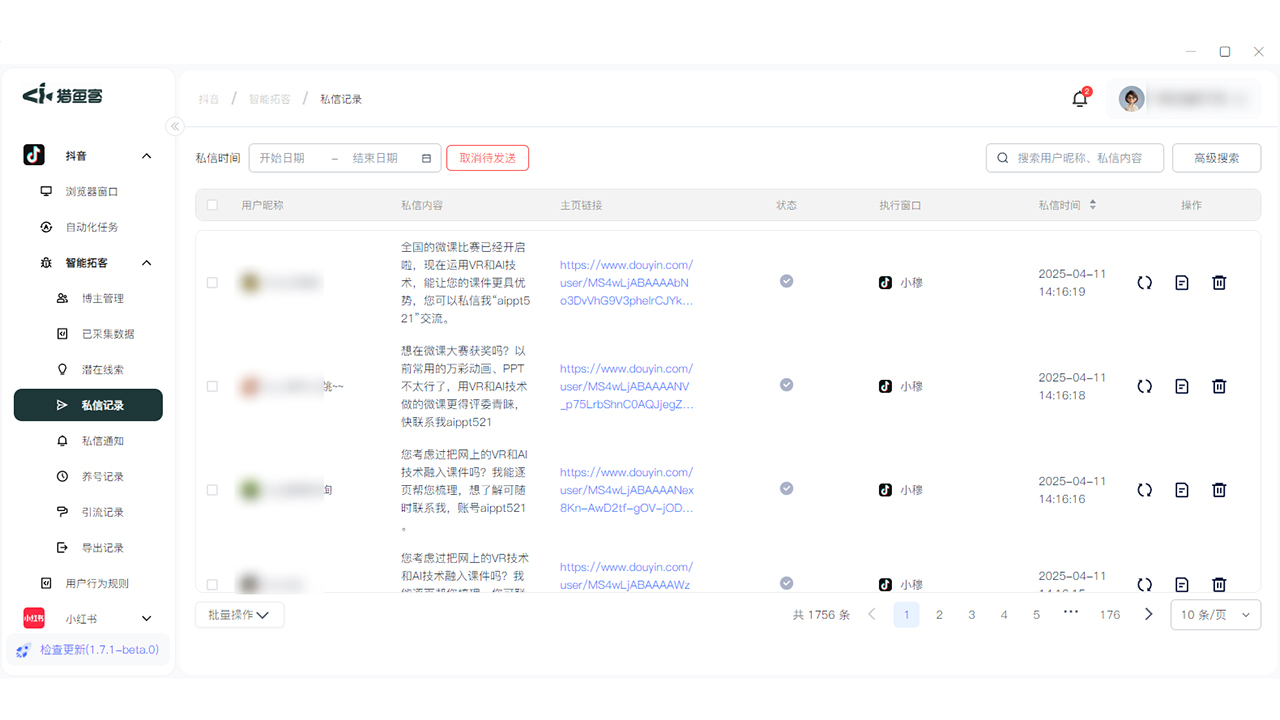1280x720 pixels.
Task: Click the search magnifier icon
Action: tap(1003, 158)
